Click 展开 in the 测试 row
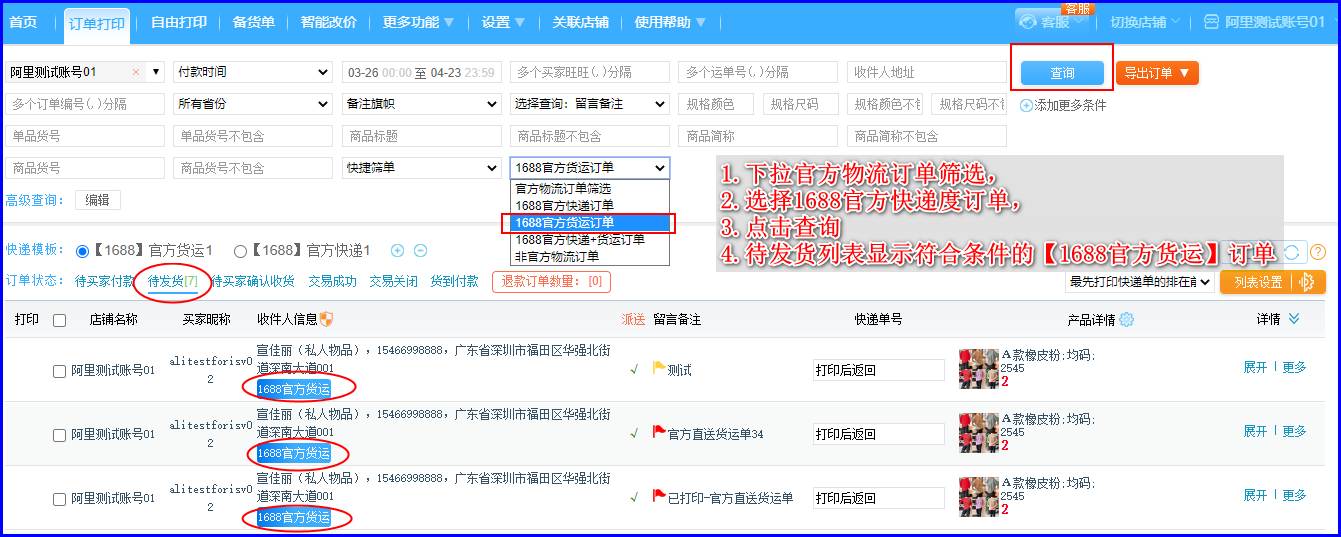The height and width of the screenshot is (537, 1341). tap(1255, 367)
